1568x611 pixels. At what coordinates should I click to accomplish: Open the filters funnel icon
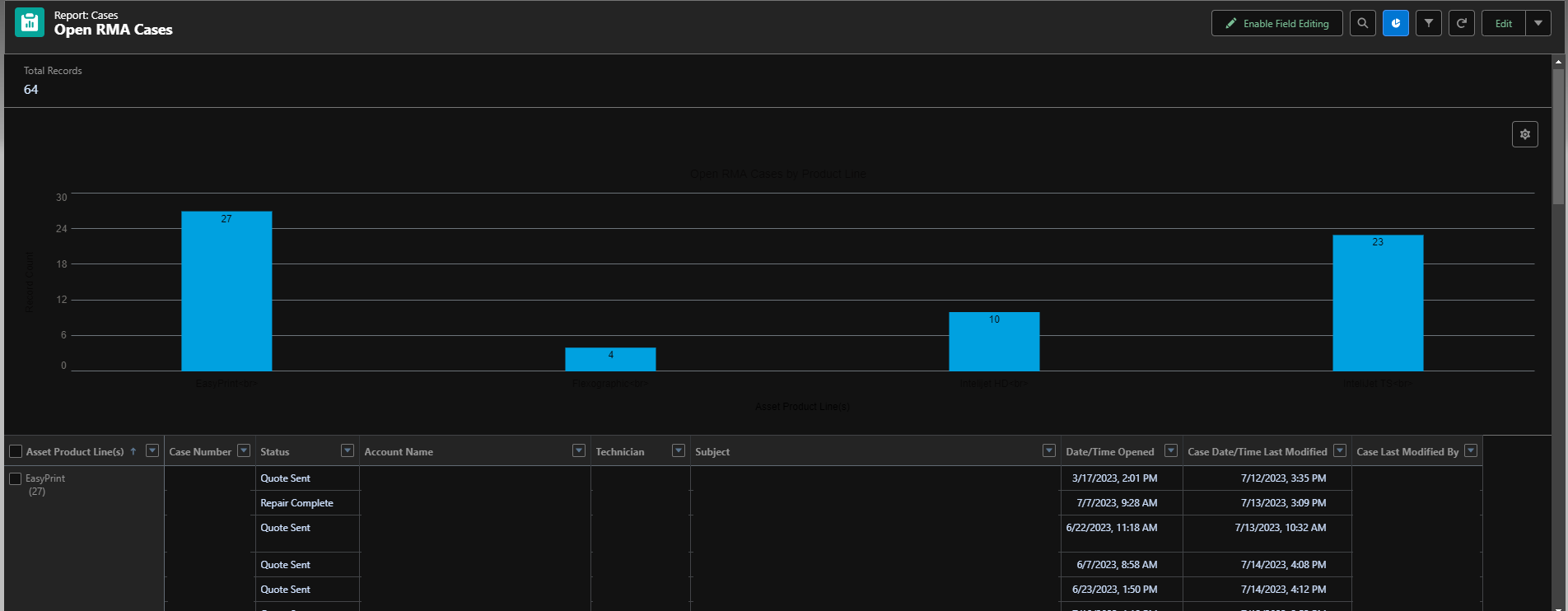coord(1428,23)
